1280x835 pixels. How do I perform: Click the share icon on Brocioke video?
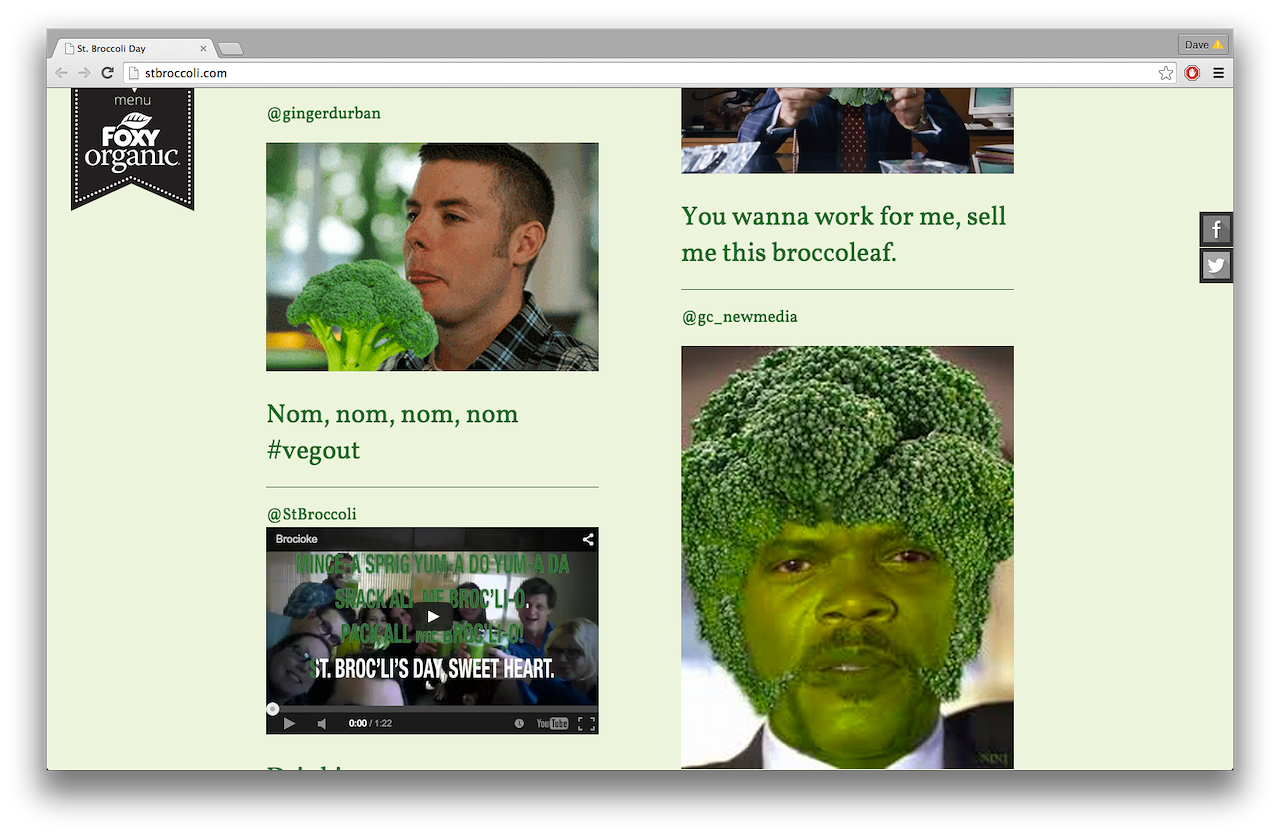tap(588, 539)
